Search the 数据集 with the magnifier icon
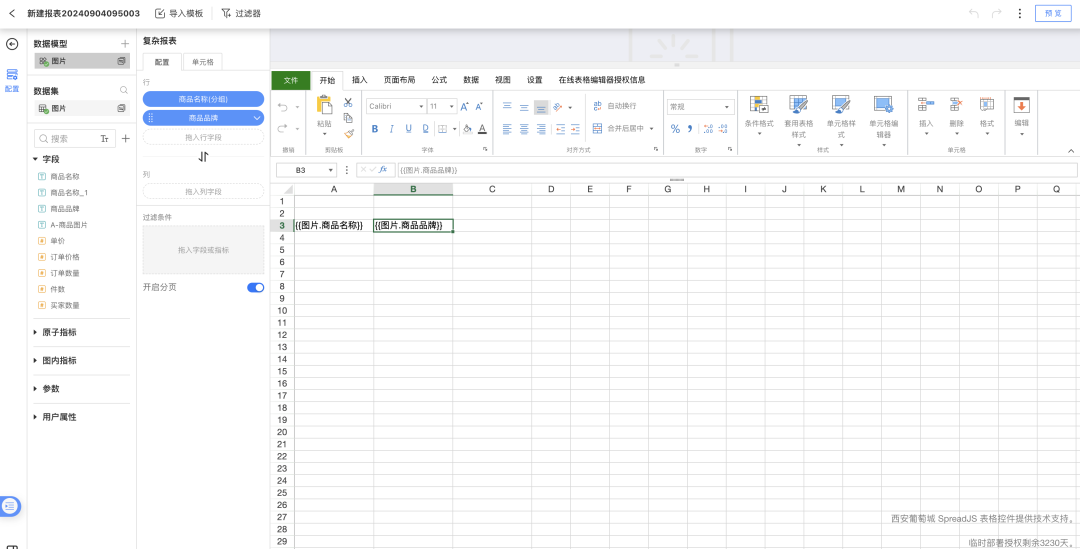This screenshot has height=549, width=1080. tap(124, 90)
